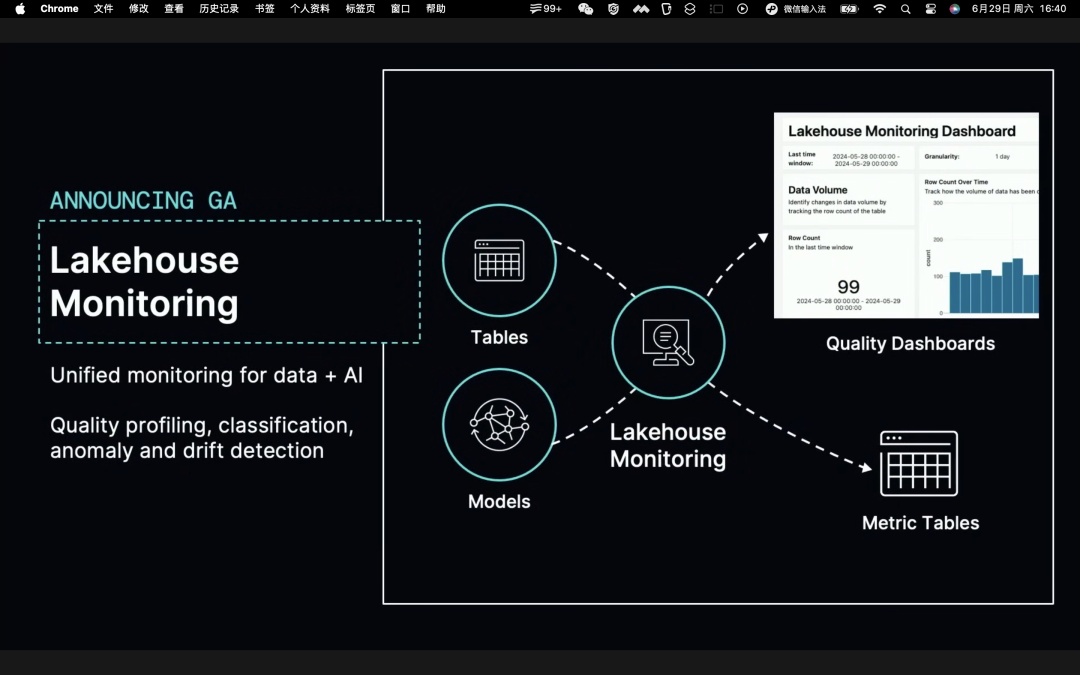Open the battery status menu
The width and height of the screenshot is (1080, 675).
pyautogui.click(x=849, y=9)
